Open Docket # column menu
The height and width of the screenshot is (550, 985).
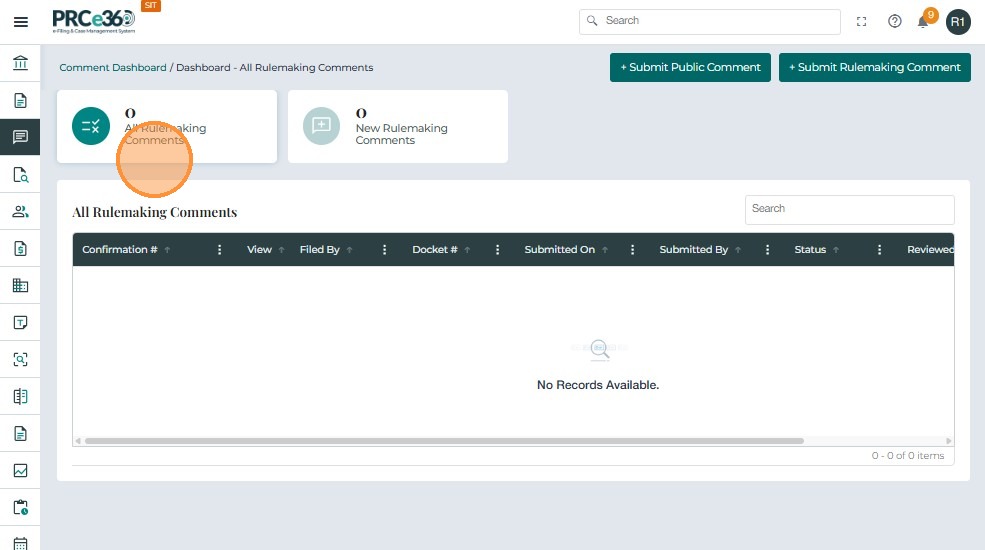[498, 250]
